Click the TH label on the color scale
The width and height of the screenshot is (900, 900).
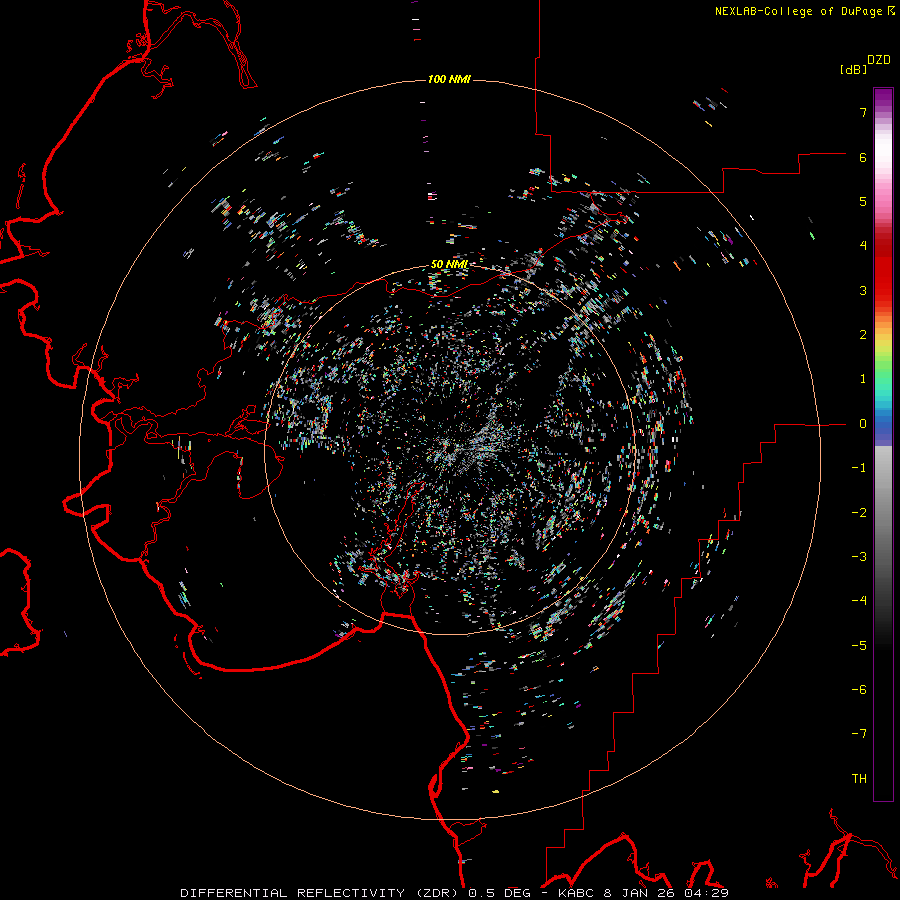click(x=859, y=779)
